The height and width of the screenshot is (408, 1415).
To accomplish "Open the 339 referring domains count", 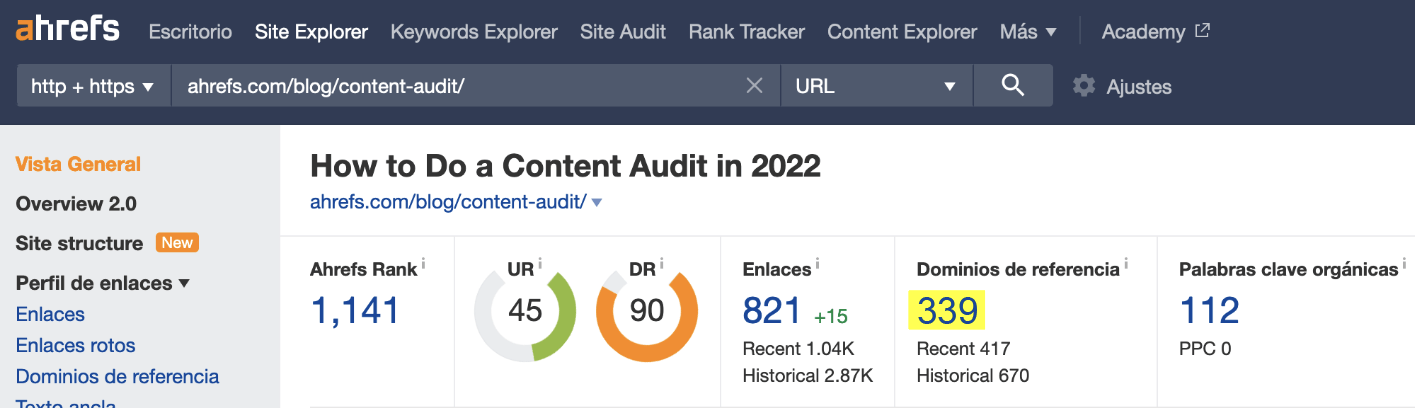I will (x=947, y=311).
